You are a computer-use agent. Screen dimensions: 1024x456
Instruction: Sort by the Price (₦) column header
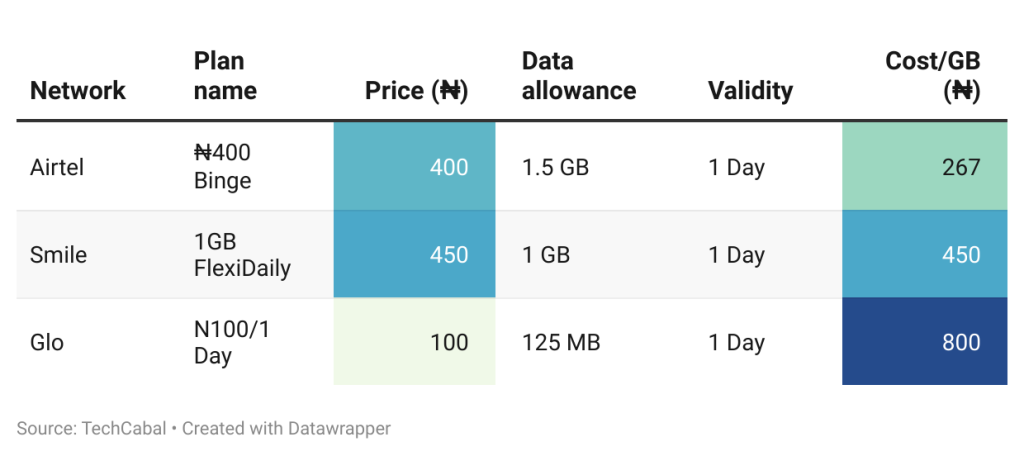(416, 91)
